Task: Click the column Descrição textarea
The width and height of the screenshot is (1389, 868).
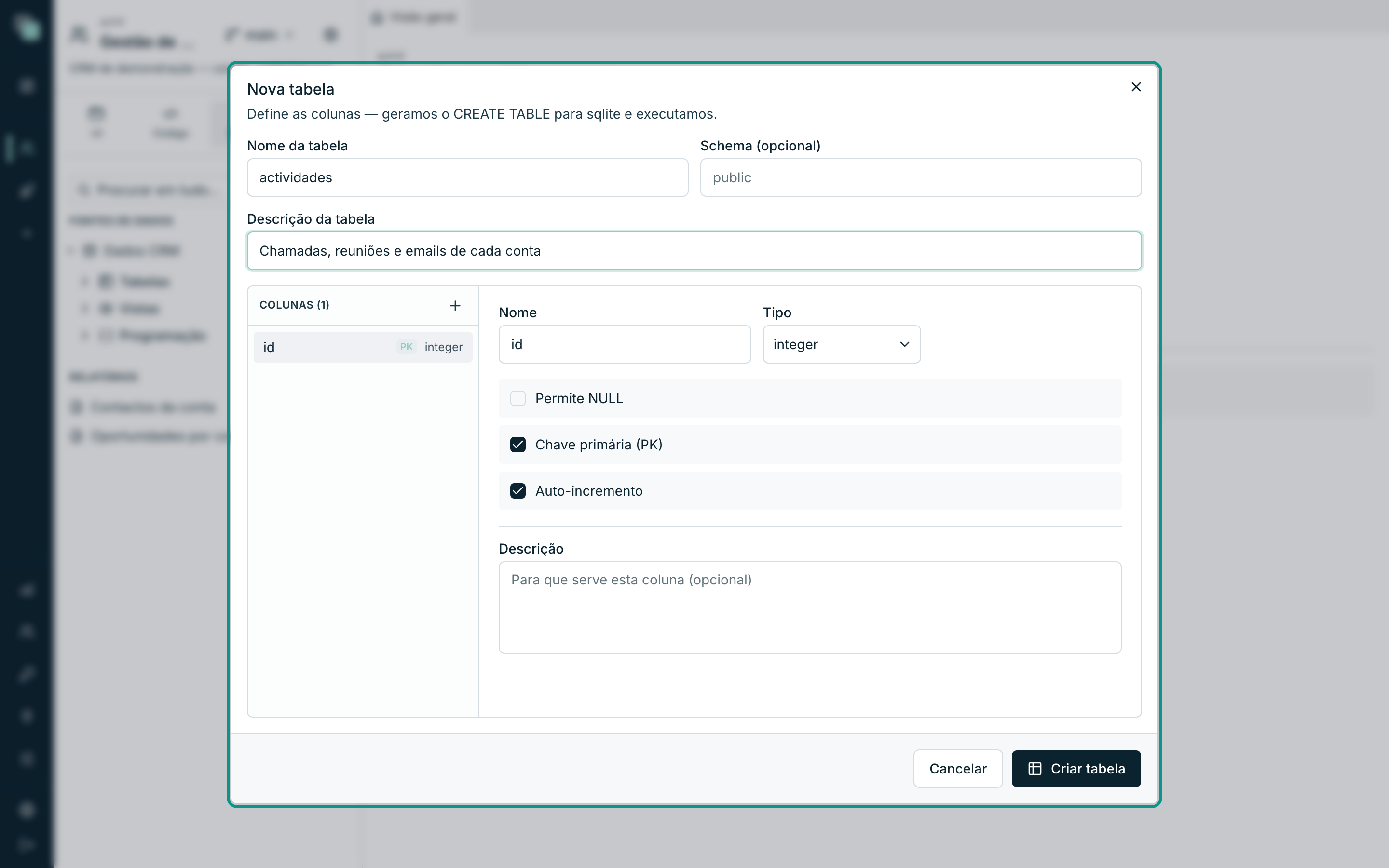Action: tap(810, 608)
